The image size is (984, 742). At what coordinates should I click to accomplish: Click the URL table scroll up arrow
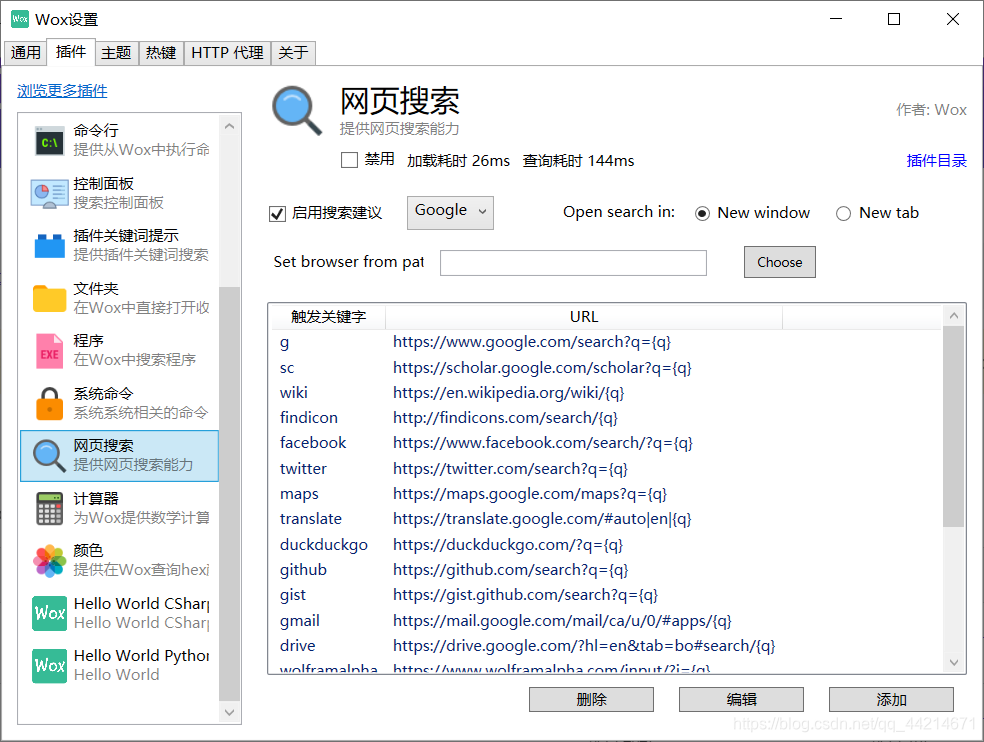[954, 316]
